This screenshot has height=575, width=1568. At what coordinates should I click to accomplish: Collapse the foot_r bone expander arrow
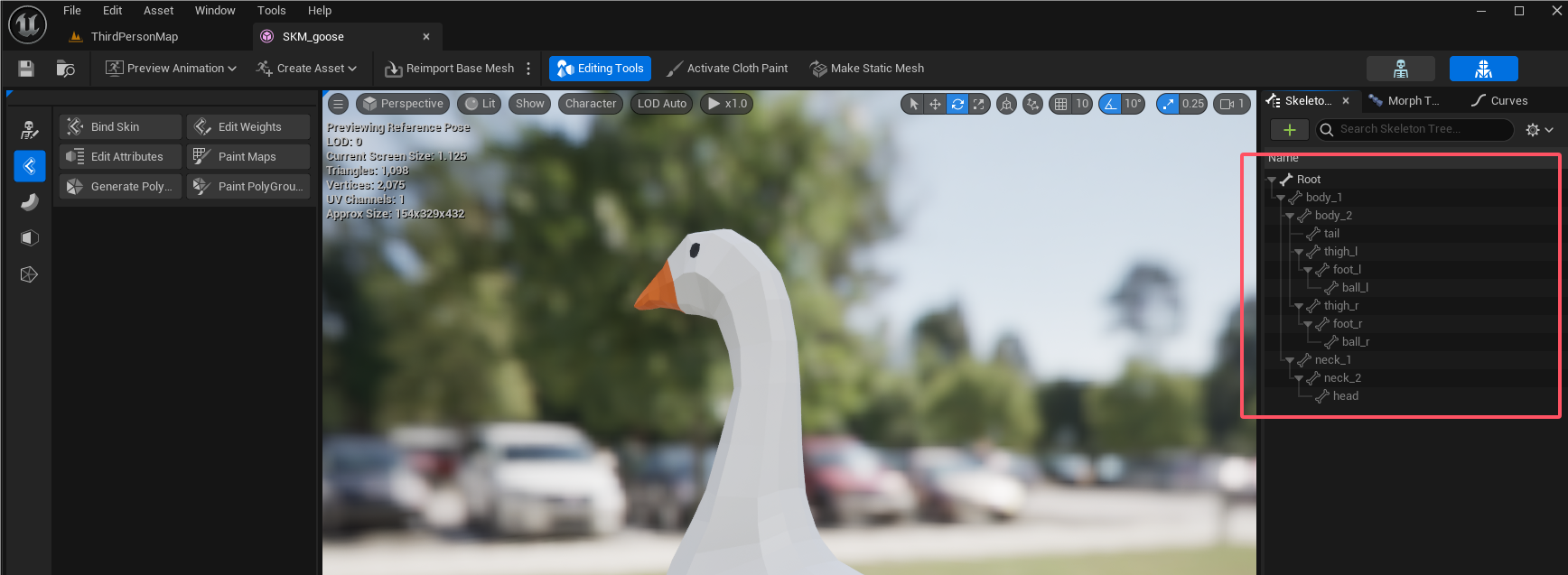[x=1308, y=324]
